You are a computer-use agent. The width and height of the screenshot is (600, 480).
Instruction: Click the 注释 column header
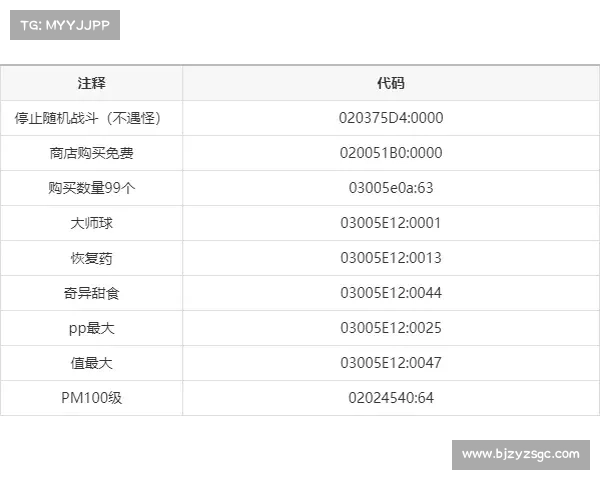tap(91, 83)
